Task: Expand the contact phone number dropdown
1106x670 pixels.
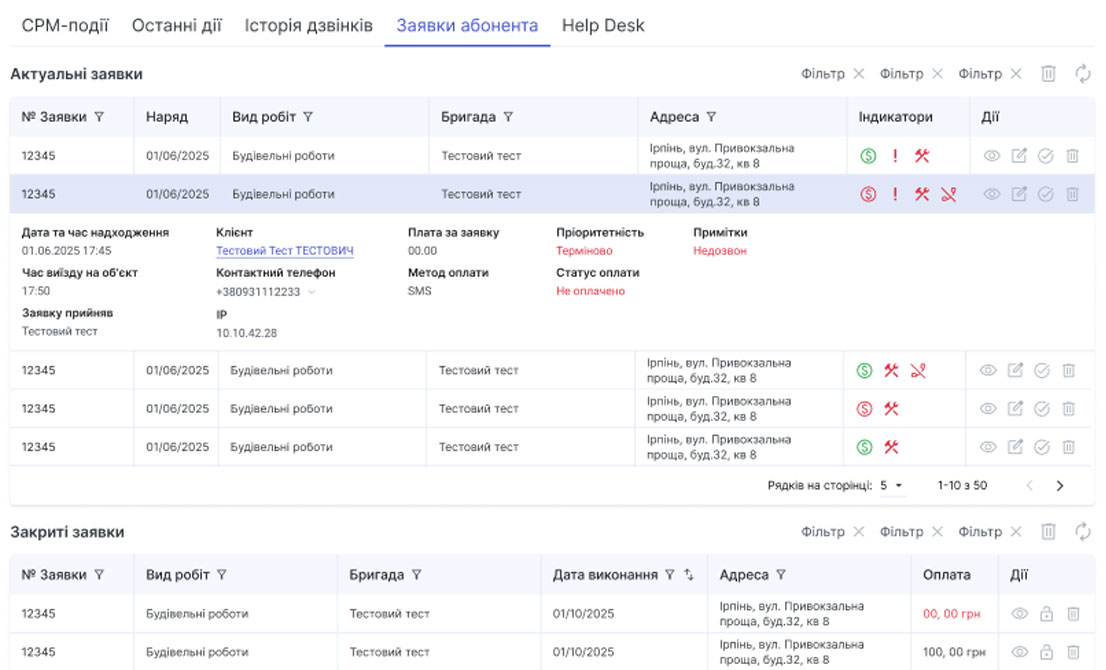Action: pyautogui.click(x=311, y=292)
